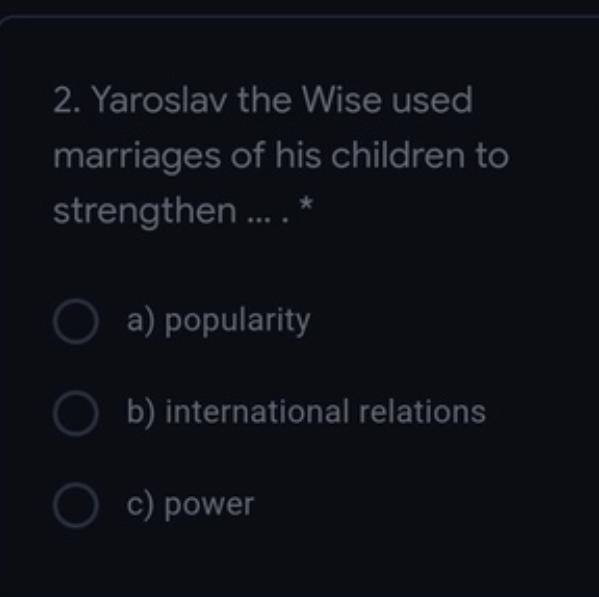Select the radio button for a) popularity
Image resolution: width=599 pixels, height=597 pixels.
pos(76,321)
